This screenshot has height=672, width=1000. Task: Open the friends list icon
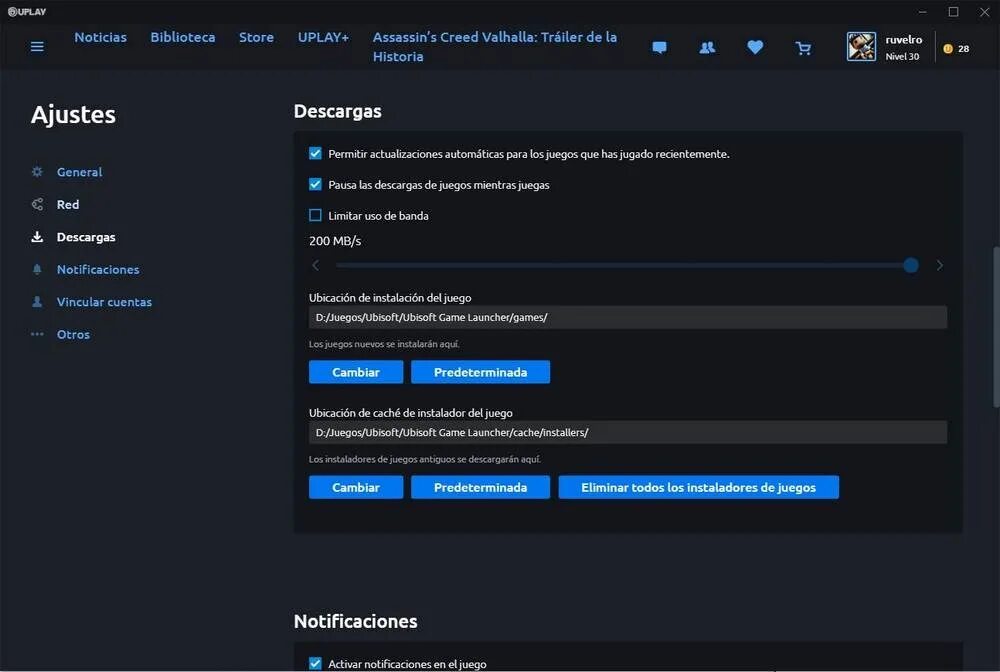[x=707, y=47]
